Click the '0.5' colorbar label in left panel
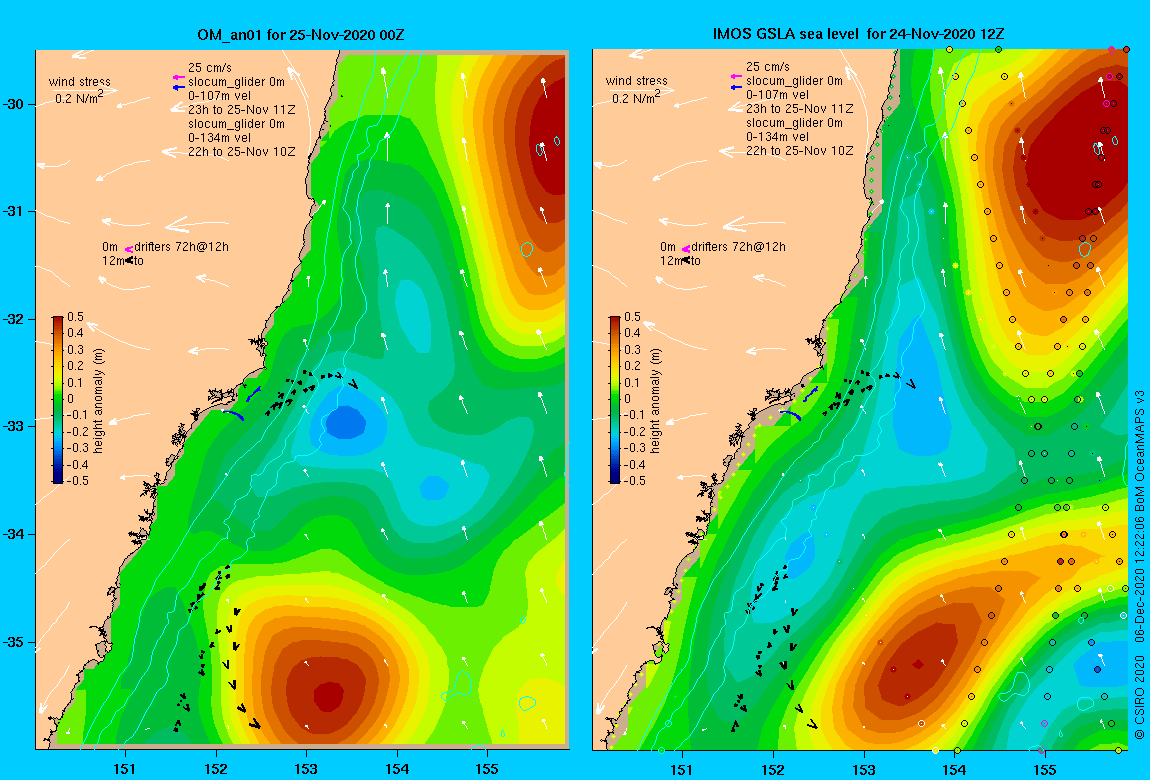The image size is (1150, 780). pos(76,317)
